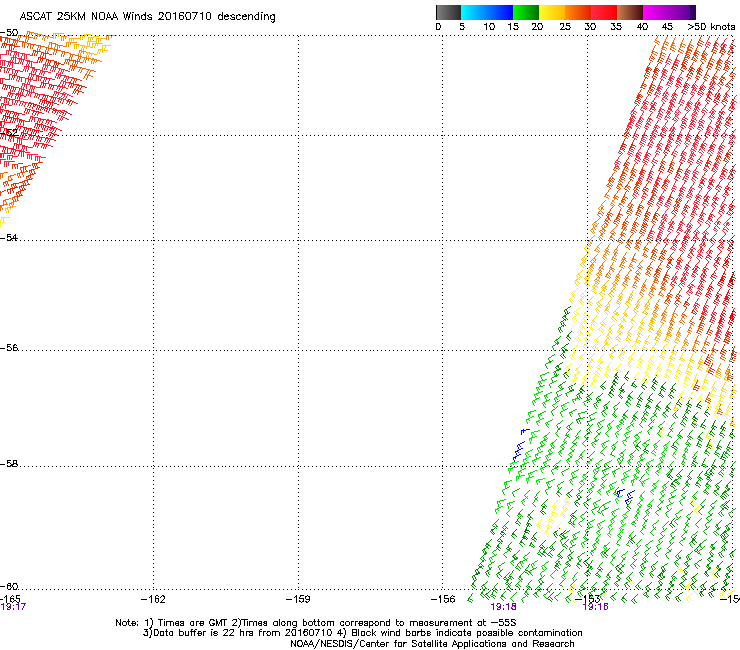Click the purple '19:18' time stamp
The height and width of the screenshot is (650, 740).
pyautogui.click(x=503, y=607)
